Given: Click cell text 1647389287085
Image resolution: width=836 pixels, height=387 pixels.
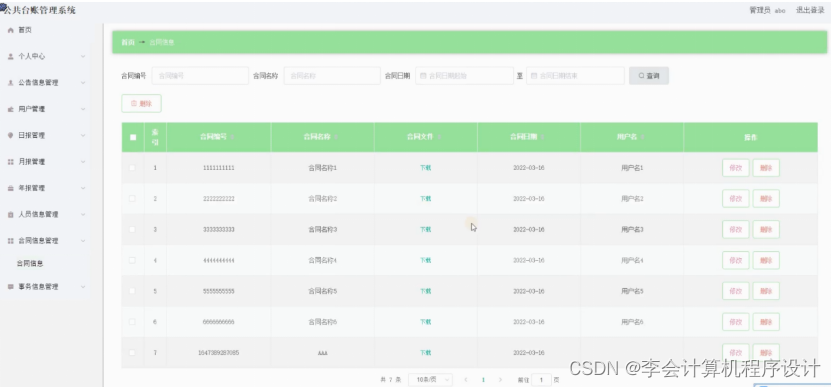Looking at the screenshot, I should click(219, 352).
